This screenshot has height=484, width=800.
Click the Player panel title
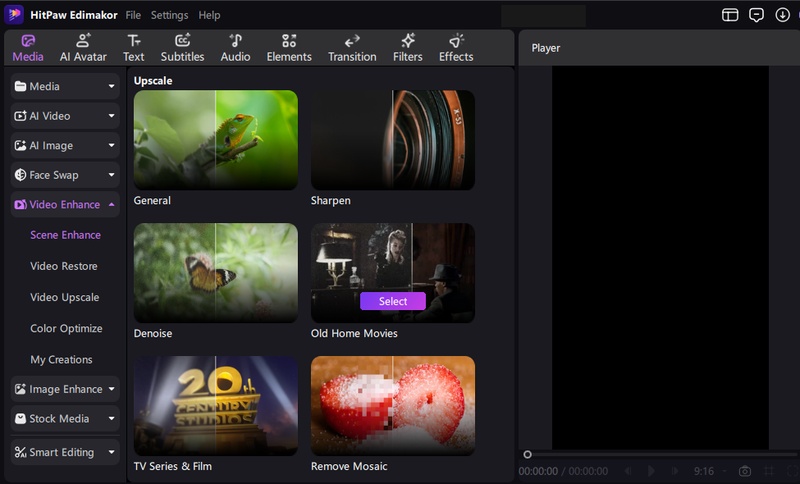point(545,48)
